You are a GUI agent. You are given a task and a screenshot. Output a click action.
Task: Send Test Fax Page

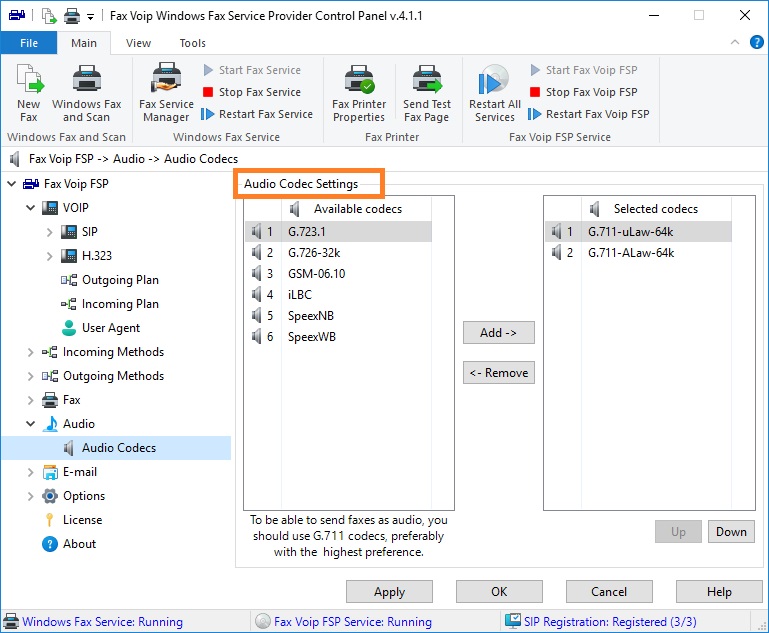(x=427, y=93)
